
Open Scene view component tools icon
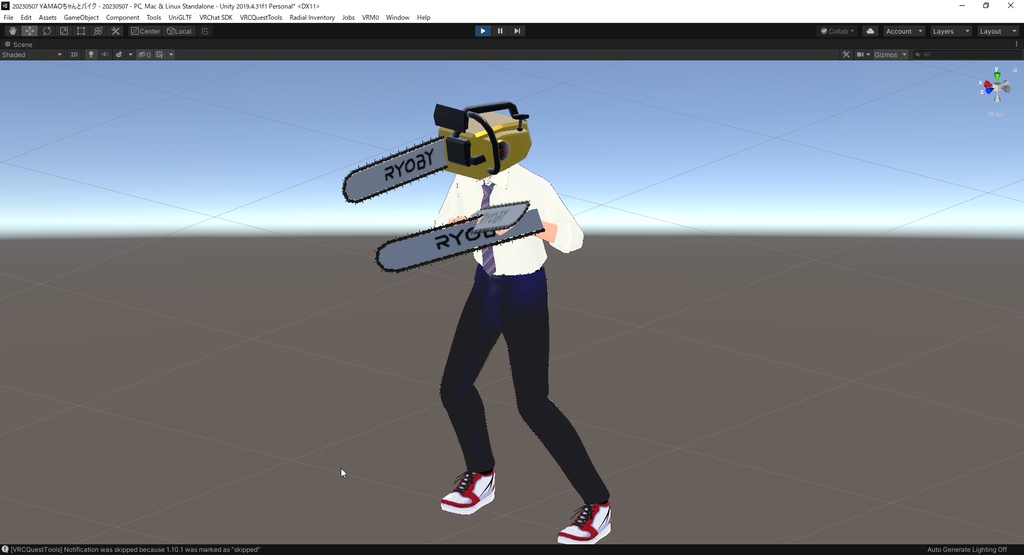(846, 55)
